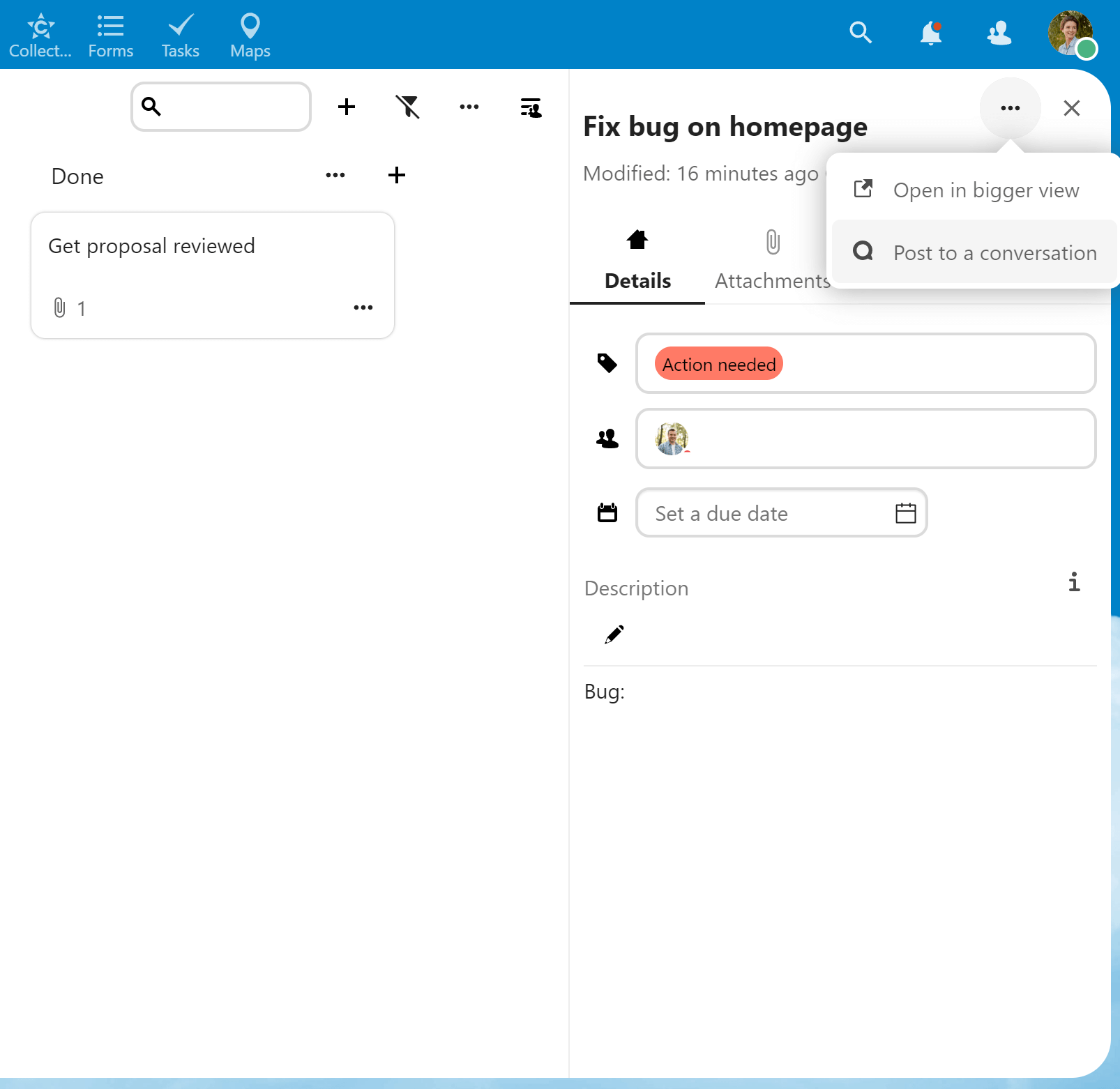The width and height of the screenshot is (1120, 1089).
Task: Open the Tasks app
Action: click(x=181, y=36)
